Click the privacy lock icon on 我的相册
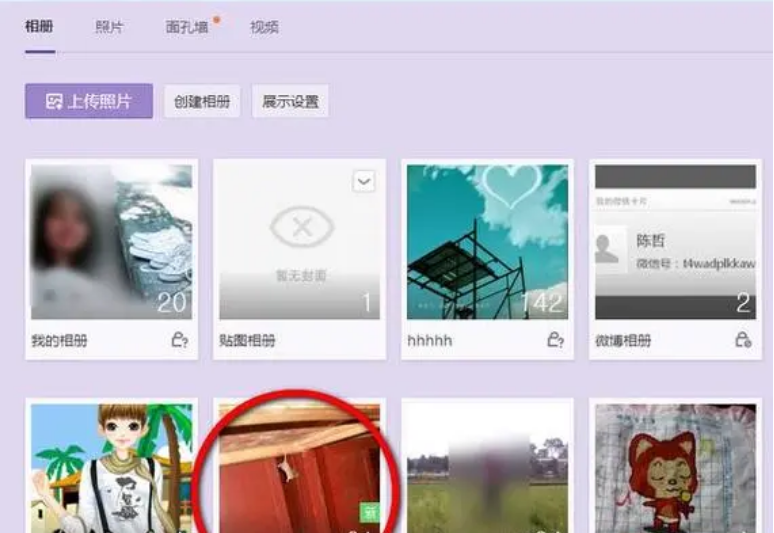Viewport: 774px width, 533px height. (180, 341)
